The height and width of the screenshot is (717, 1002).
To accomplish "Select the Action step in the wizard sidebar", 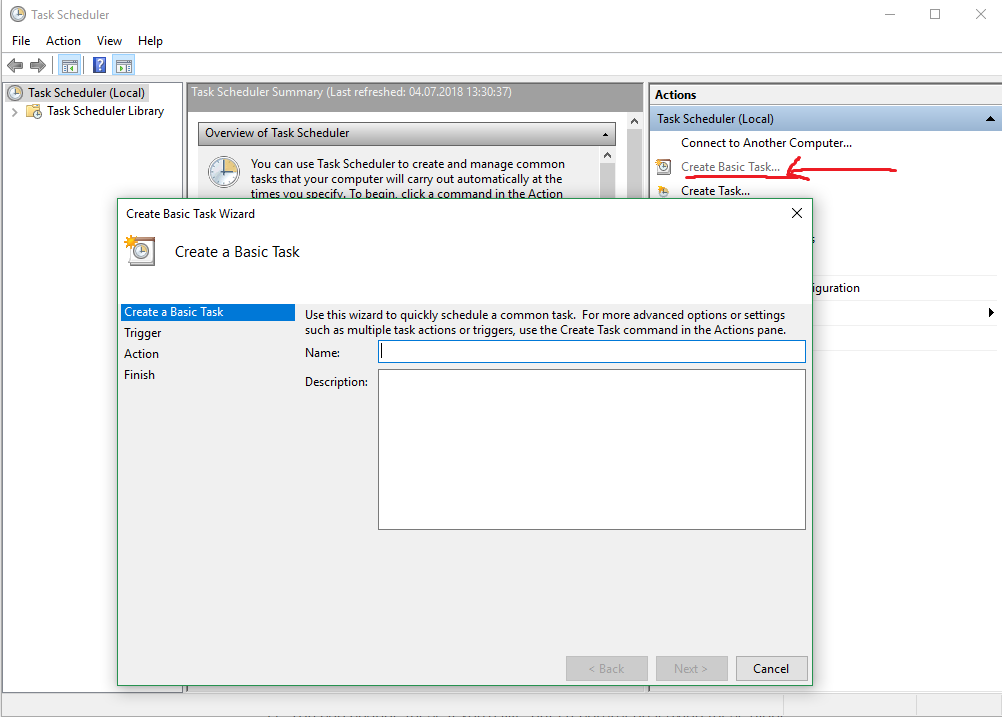I will (141, 354).
